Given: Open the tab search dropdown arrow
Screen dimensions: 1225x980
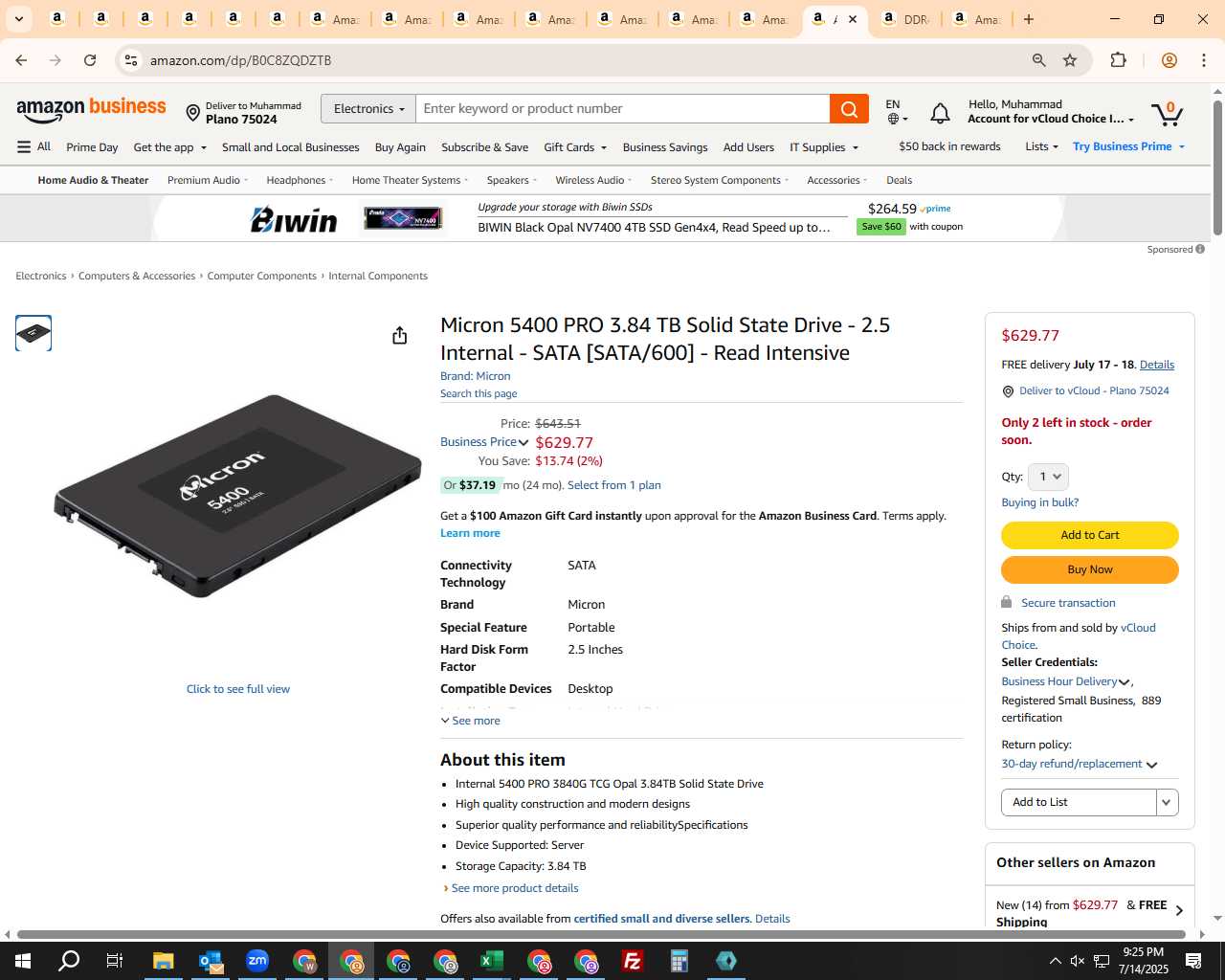Looking at the screenshot, I should point(18,19).
